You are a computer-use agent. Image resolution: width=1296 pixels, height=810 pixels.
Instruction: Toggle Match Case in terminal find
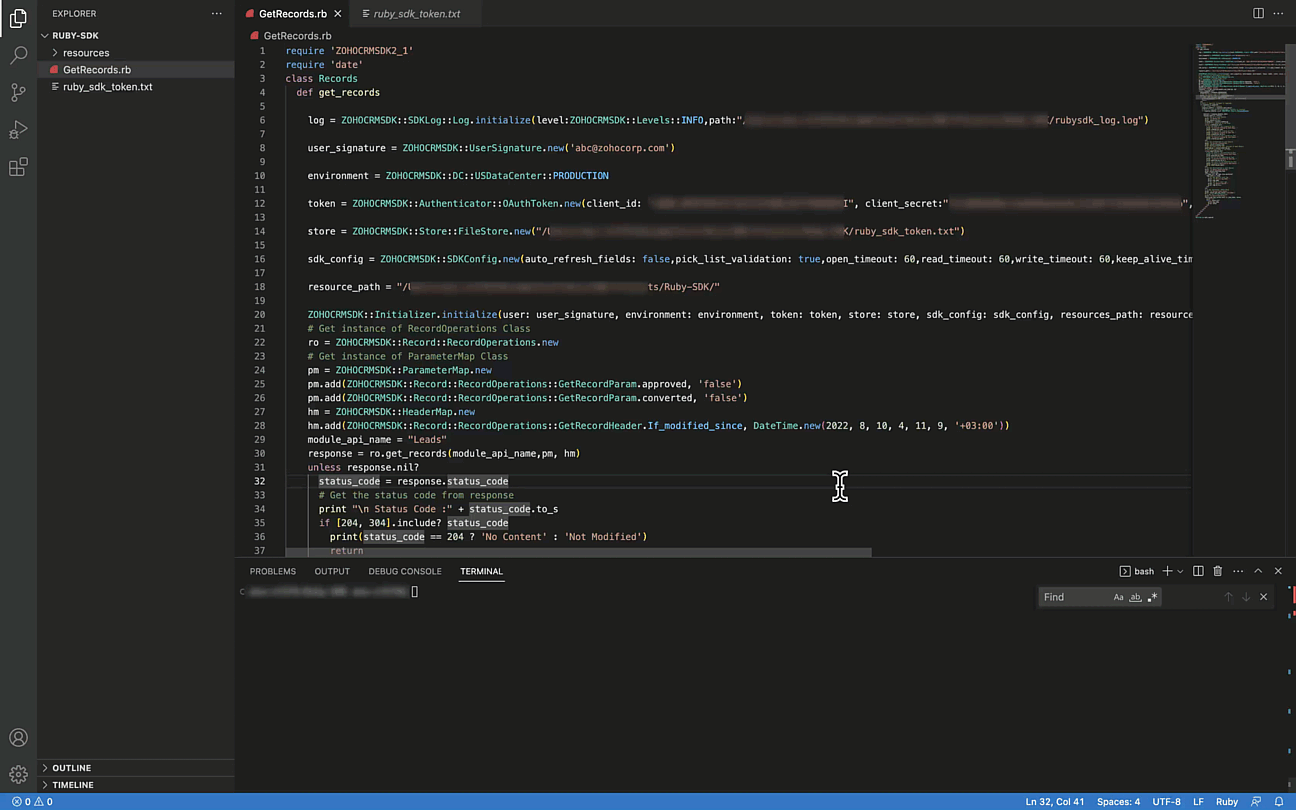point(1118,597)
